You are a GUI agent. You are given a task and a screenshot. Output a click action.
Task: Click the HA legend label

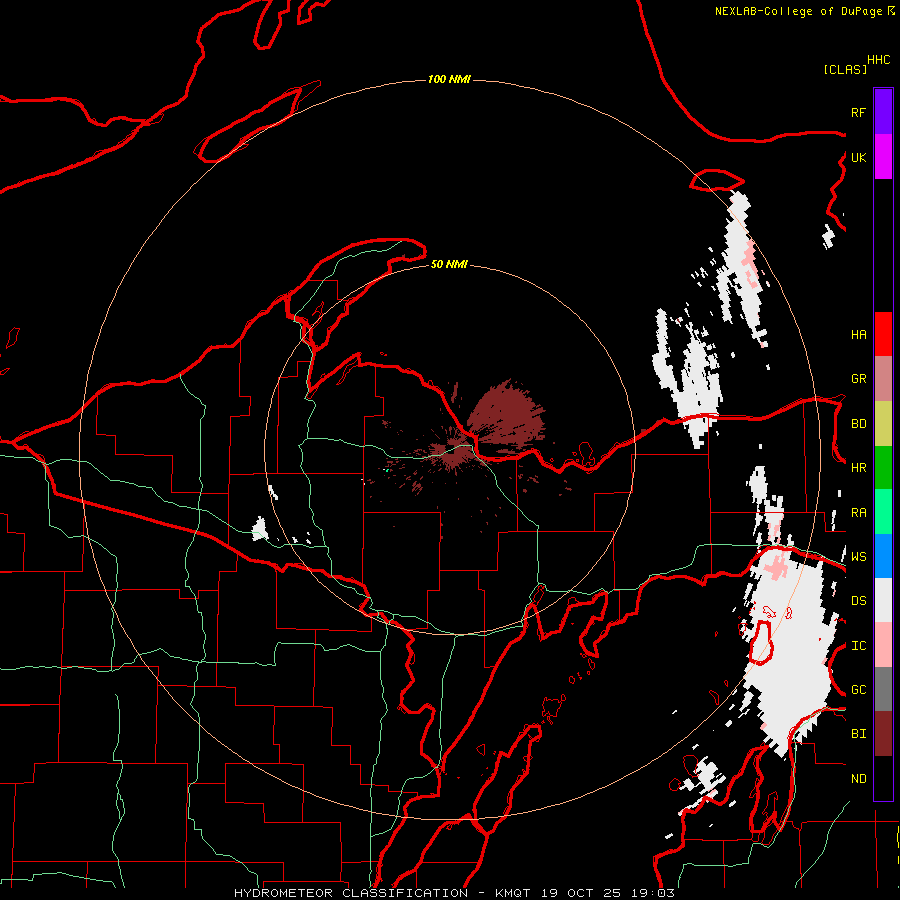pyautogui.click(x=858, y=335)
